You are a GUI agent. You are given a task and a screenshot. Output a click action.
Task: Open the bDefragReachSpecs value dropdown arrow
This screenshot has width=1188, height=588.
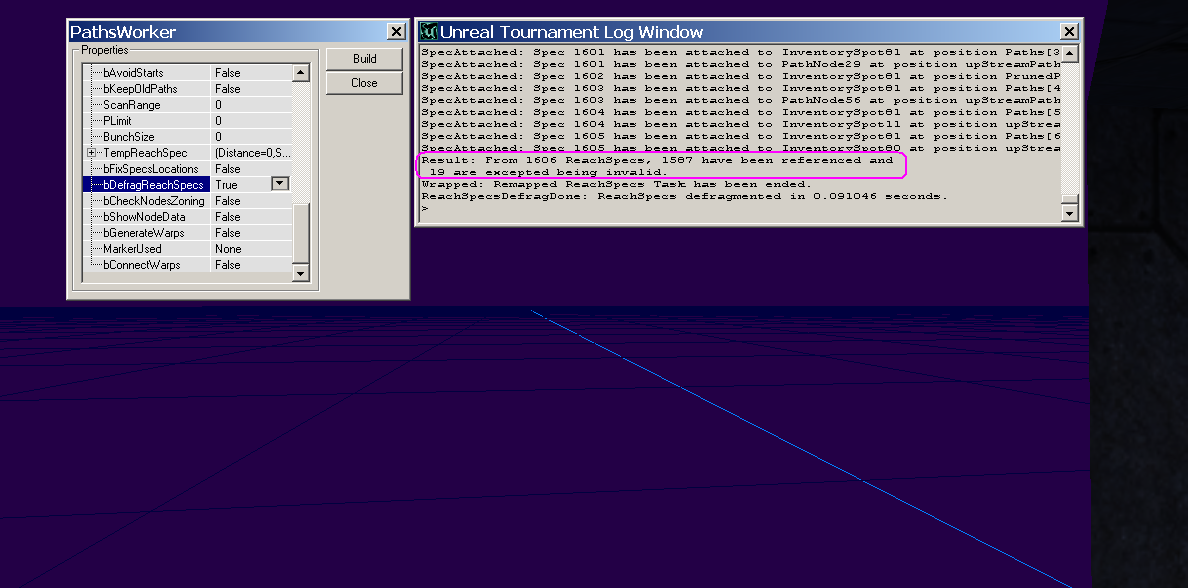pos(280,183)
